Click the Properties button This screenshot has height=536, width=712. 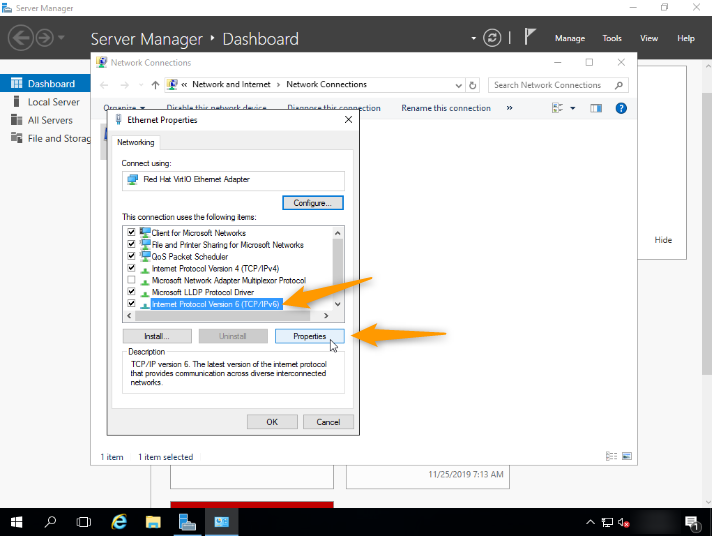coord(309,336)
